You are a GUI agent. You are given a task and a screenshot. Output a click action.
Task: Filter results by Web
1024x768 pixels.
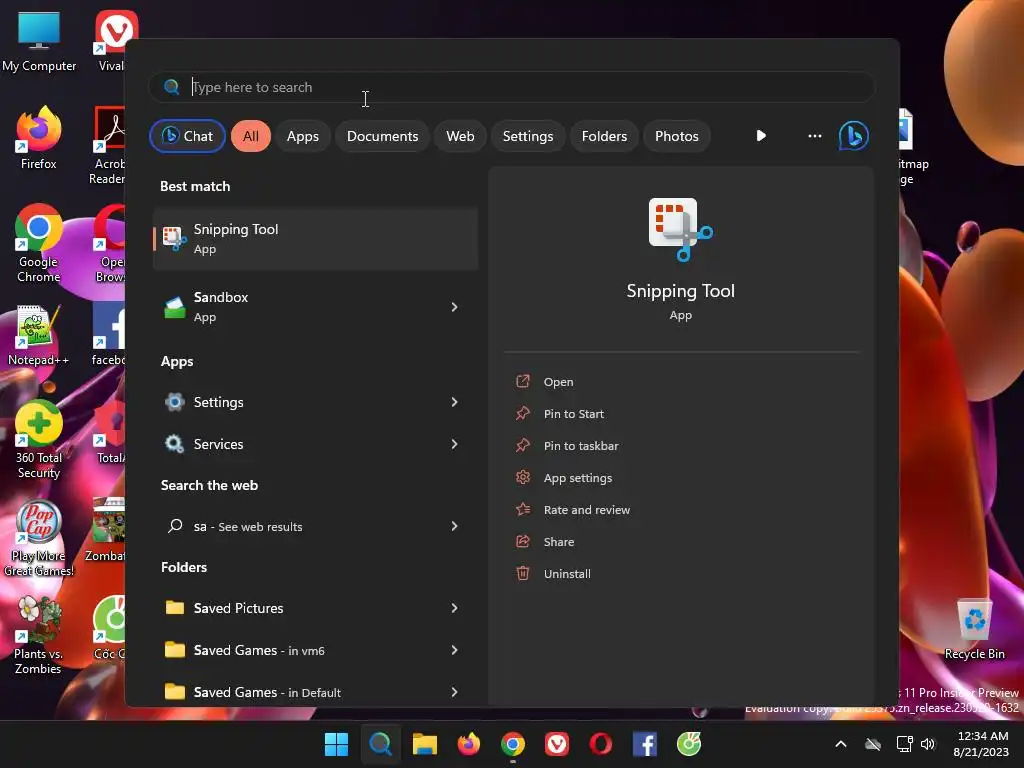460,136
